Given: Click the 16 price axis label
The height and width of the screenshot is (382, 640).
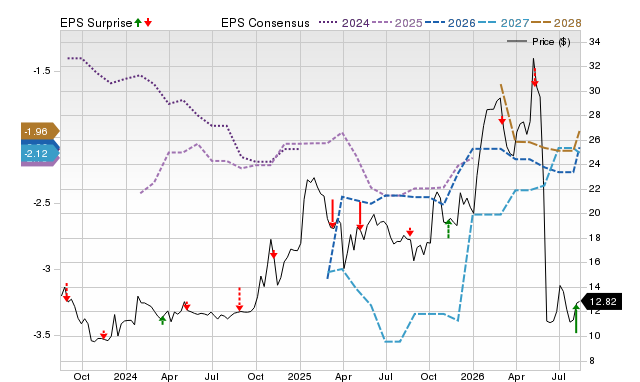Looking at the screenshot, I should pyautogui.click(x=595, y=262).
